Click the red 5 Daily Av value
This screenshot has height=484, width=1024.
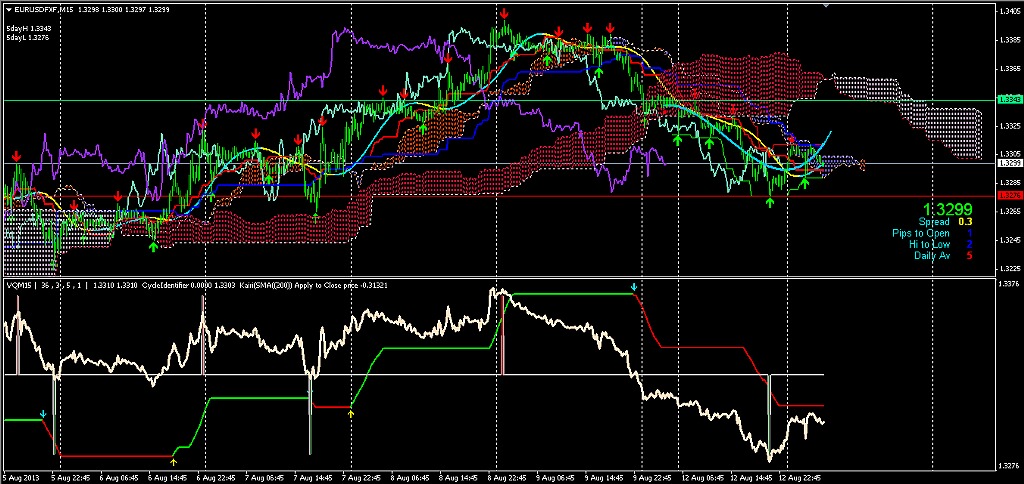(x=970, y=255)
